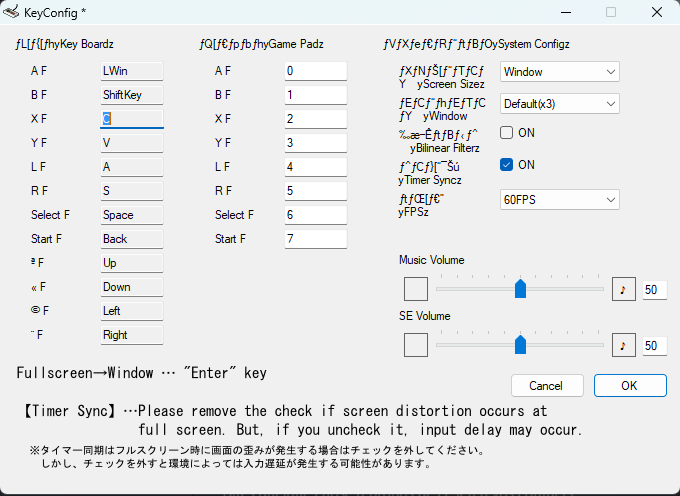Click the blank button left of SE Volume slider

tap(415, 345)
